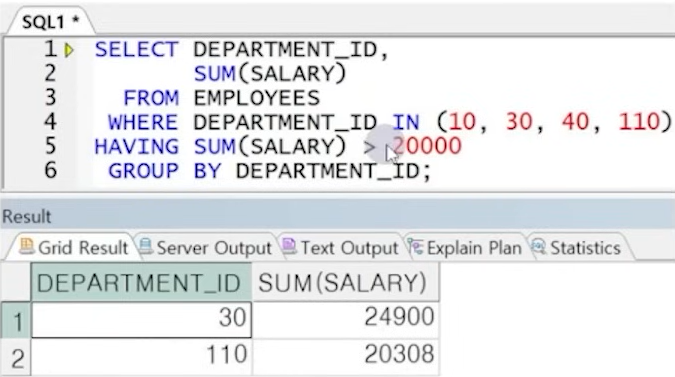
Task: Click the cell showing salary sum 24900
Action: point(345,320)
